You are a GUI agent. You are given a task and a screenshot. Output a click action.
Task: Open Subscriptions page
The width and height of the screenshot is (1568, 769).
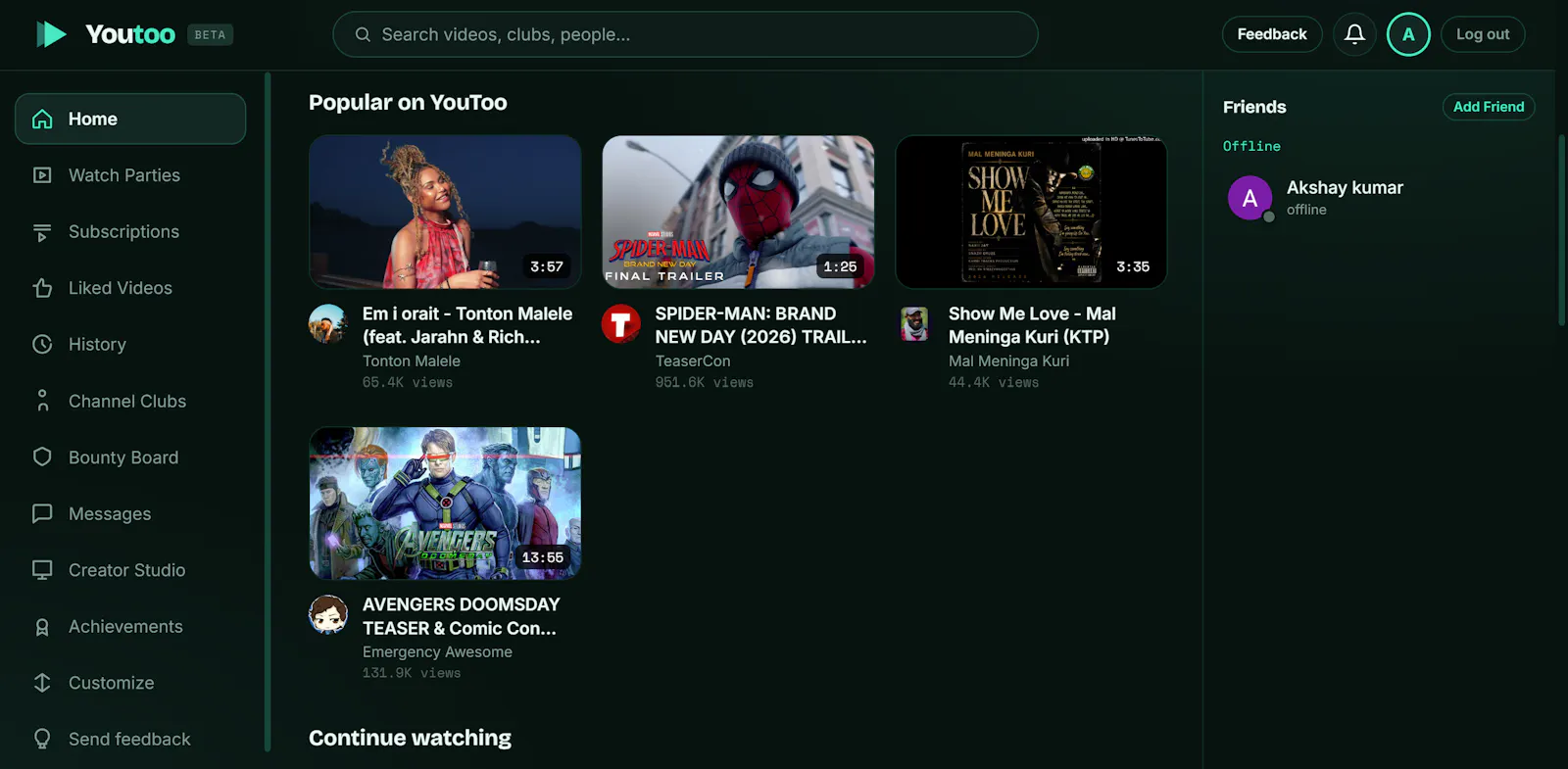click(x=130, y=232)
